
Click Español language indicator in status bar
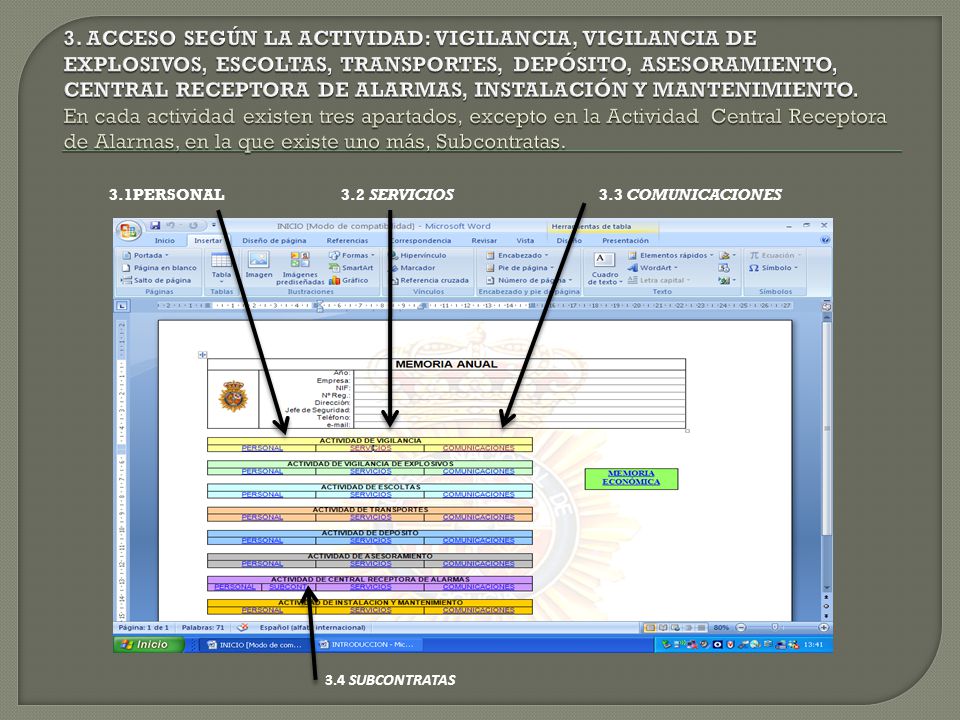pyautogui.click(x=312, y=628)
